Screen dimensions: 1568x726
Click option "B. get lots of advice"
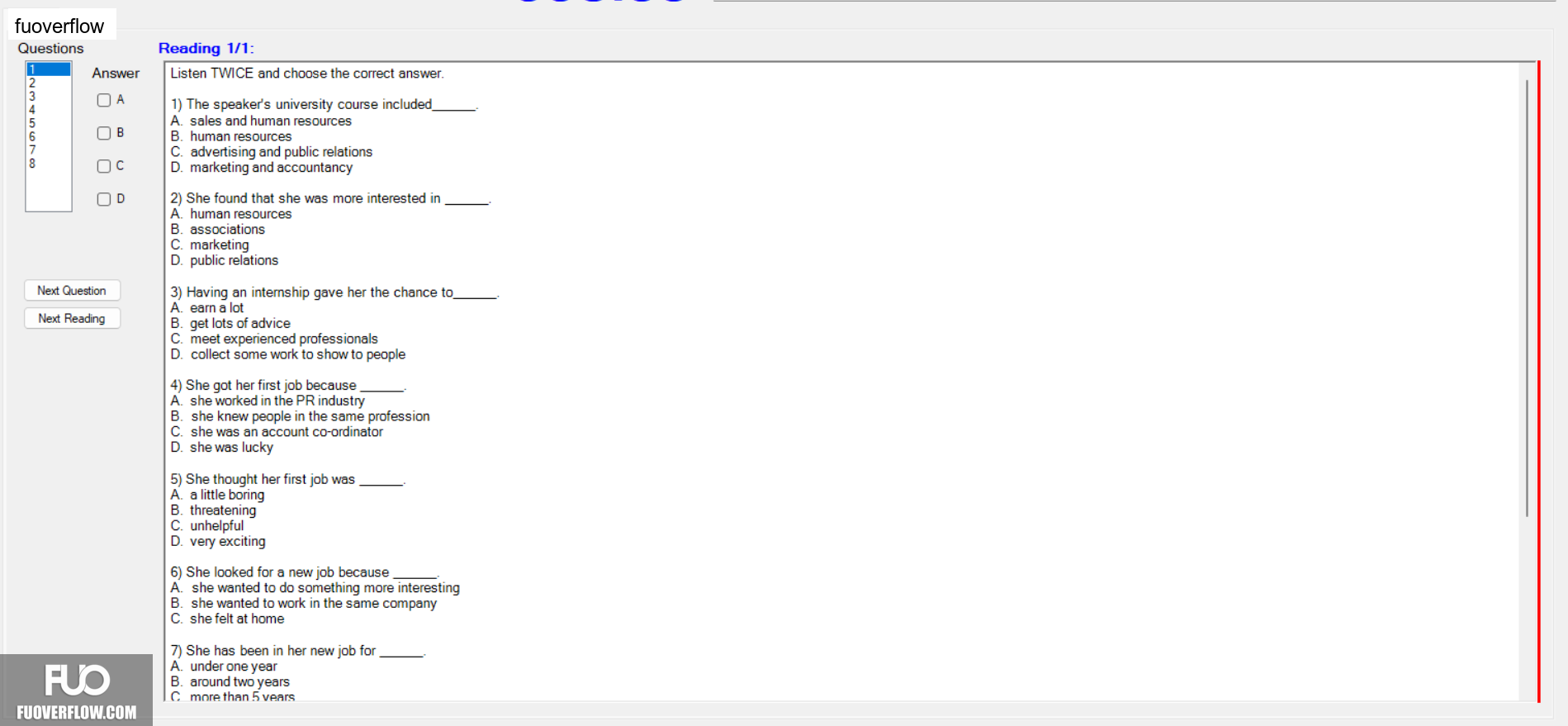click(230, 324)
